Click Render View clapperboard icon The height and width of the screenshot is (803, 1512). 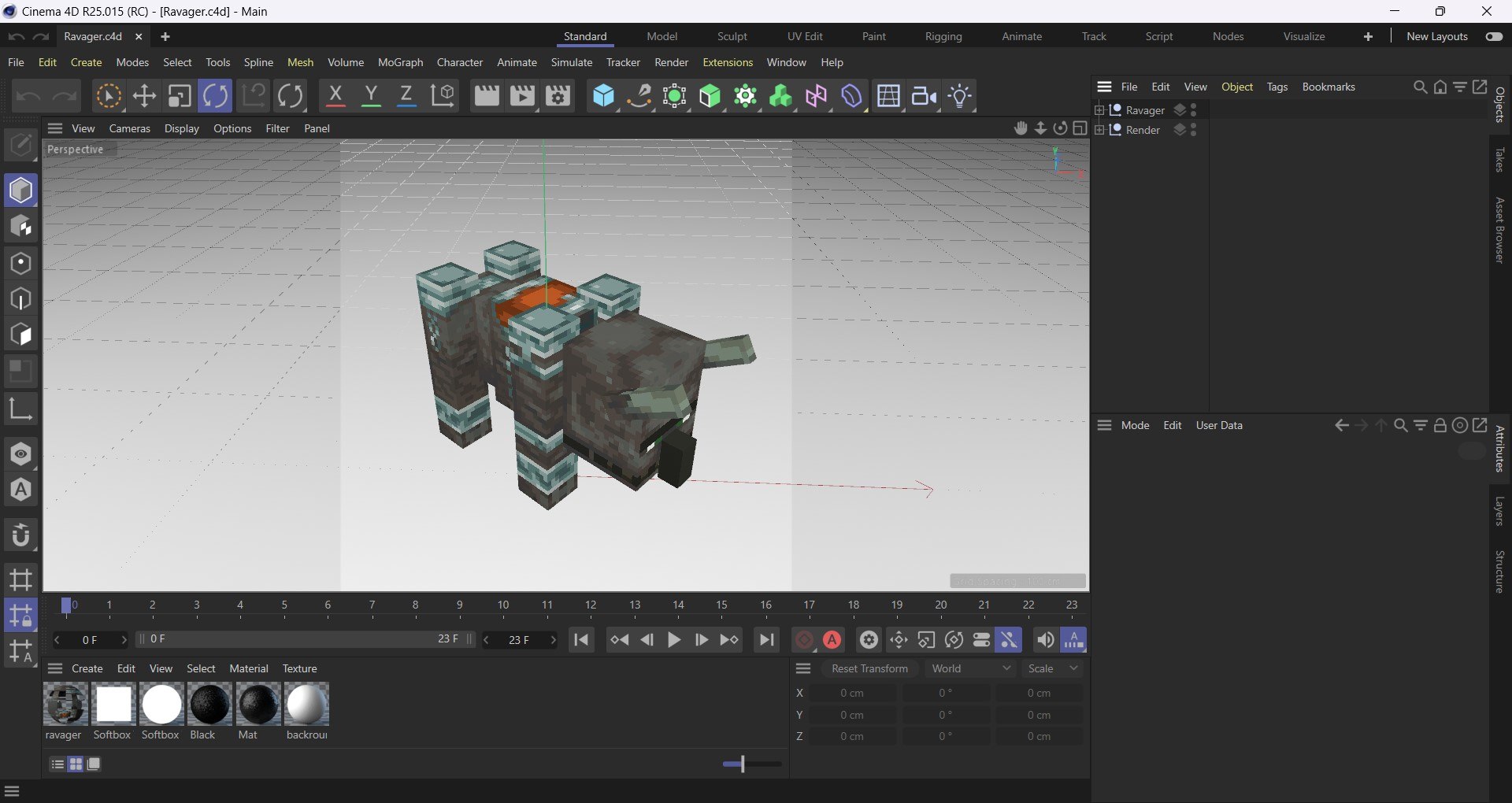point(486,96)
